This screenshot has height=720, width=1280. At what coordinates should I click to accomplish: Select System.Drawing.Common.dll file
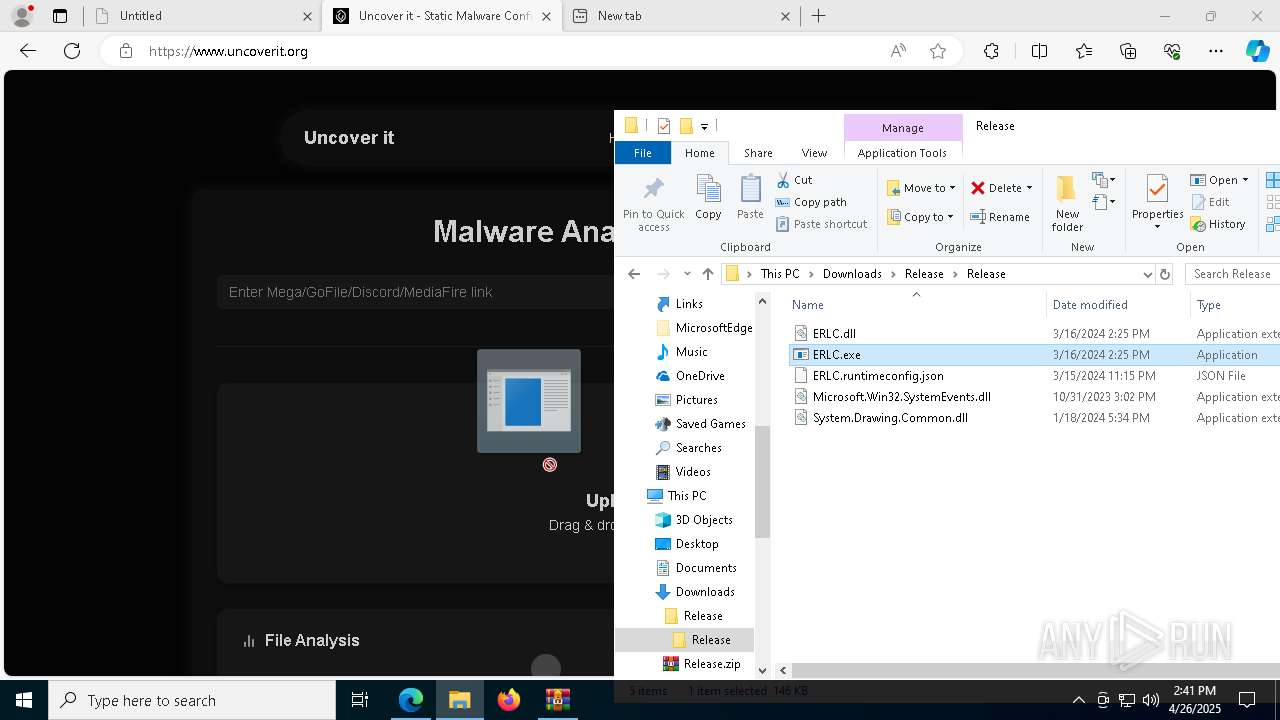click(890, 418)
